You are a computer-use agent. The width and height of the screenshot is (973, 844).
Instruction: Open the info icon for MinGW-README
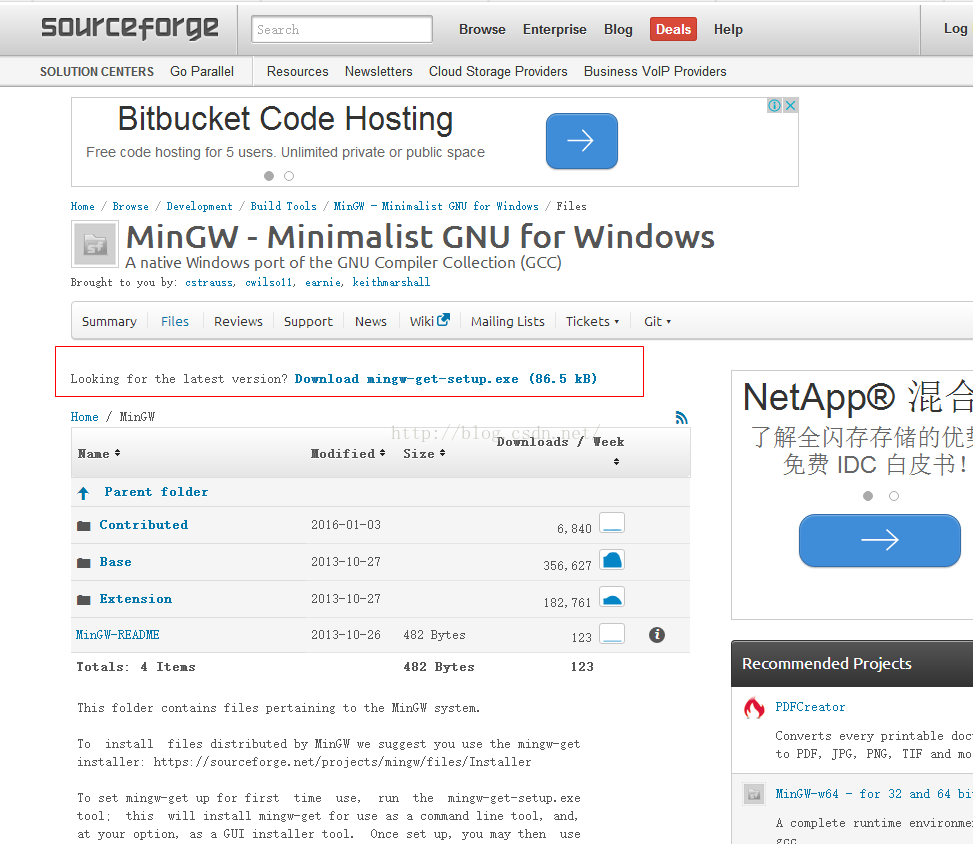coord(657,635)
